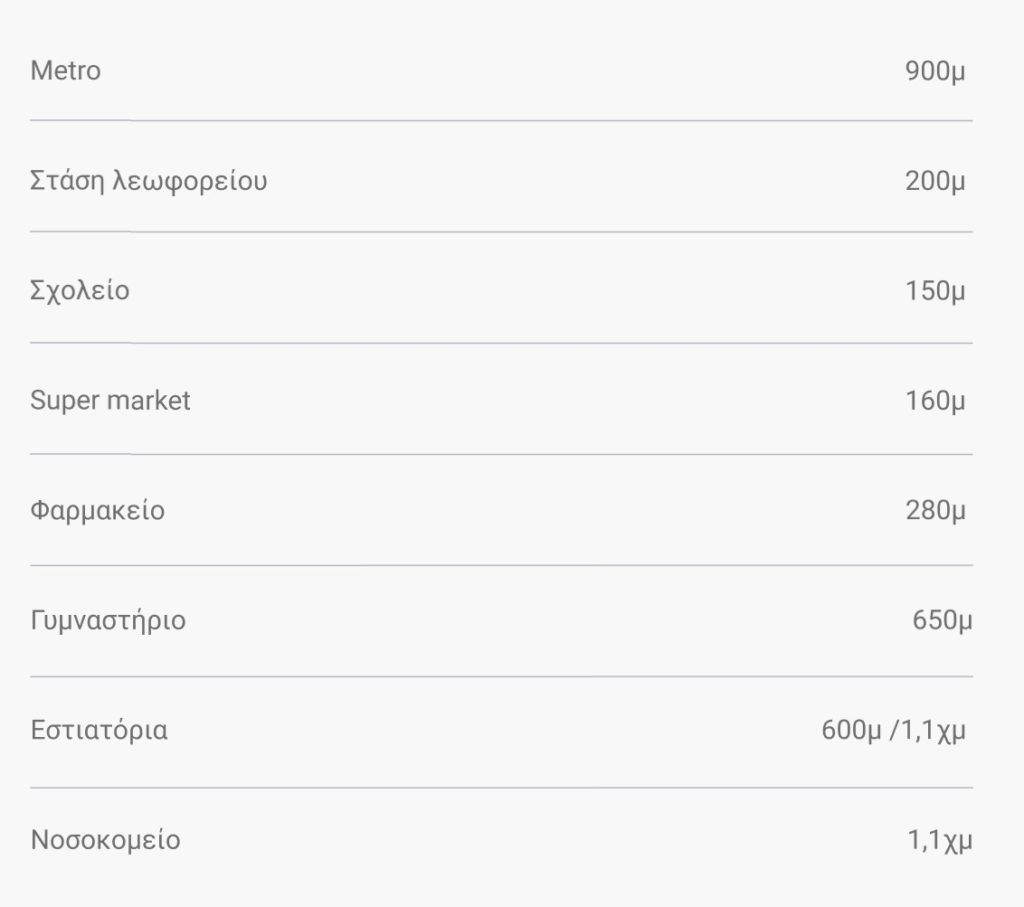The height and width of the screenshot is (907, 1024).
Task: Tap the 650μ gym distance value
Action: tap(941, 621)
